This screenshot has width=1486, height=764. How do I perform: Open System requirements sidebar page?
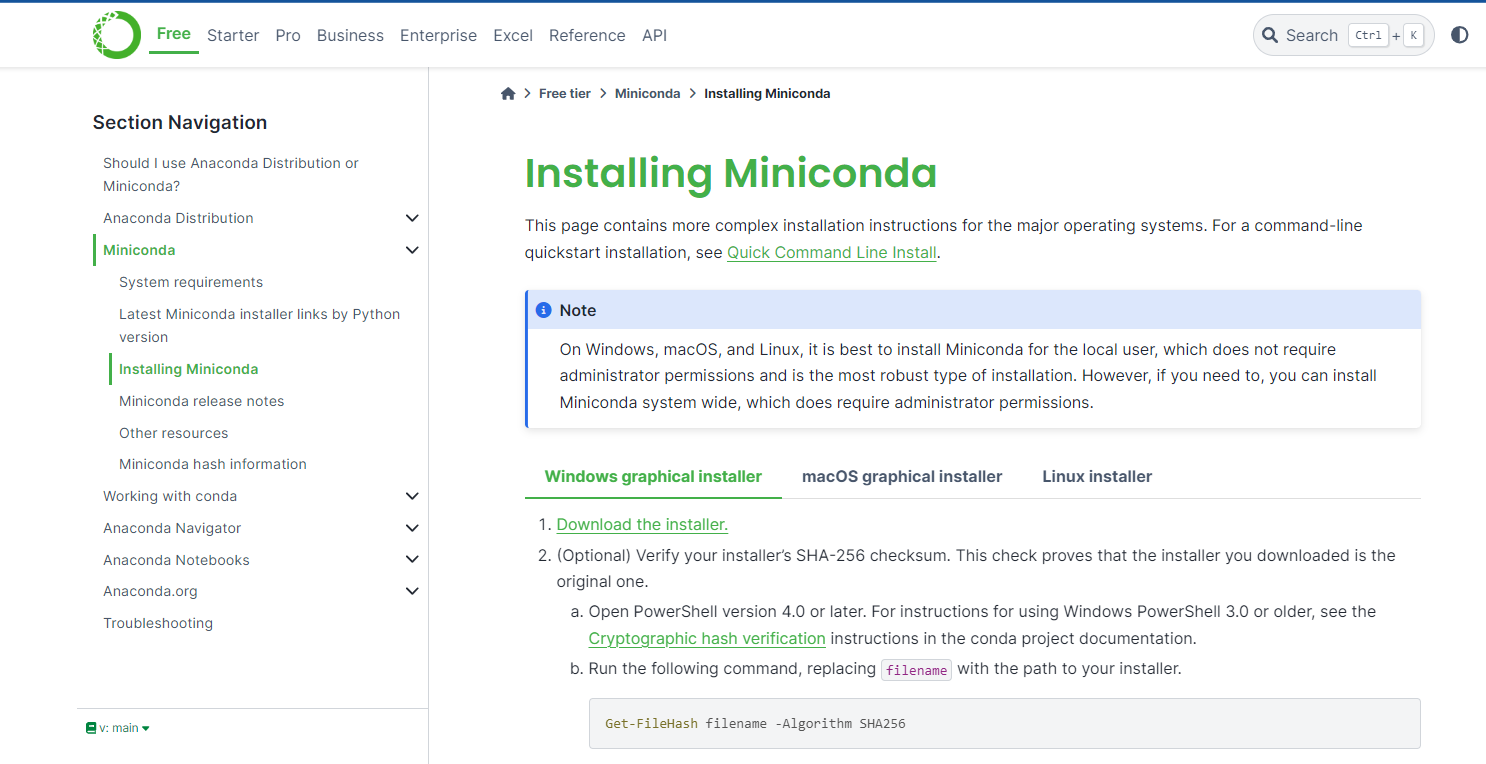(x=191, y=282)
